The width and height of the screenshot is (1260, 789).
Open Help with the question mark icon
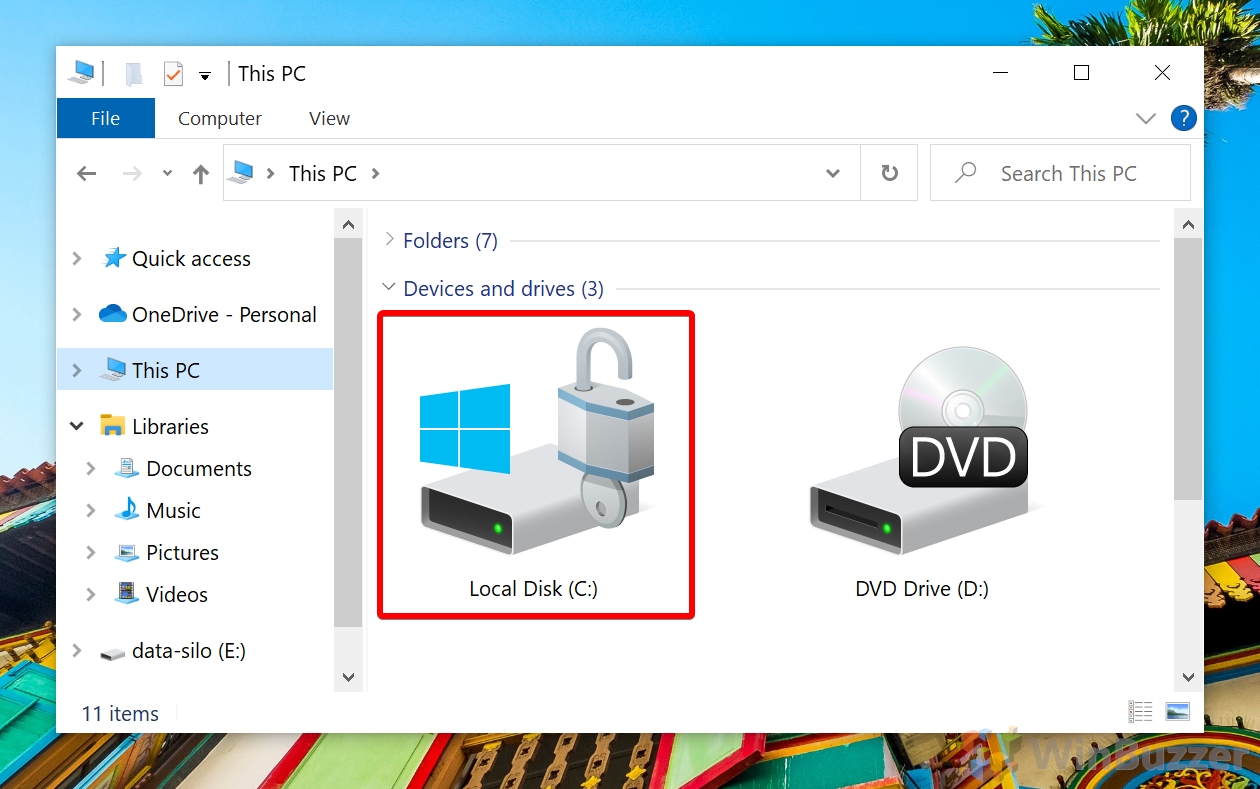tap(1183, 118)
